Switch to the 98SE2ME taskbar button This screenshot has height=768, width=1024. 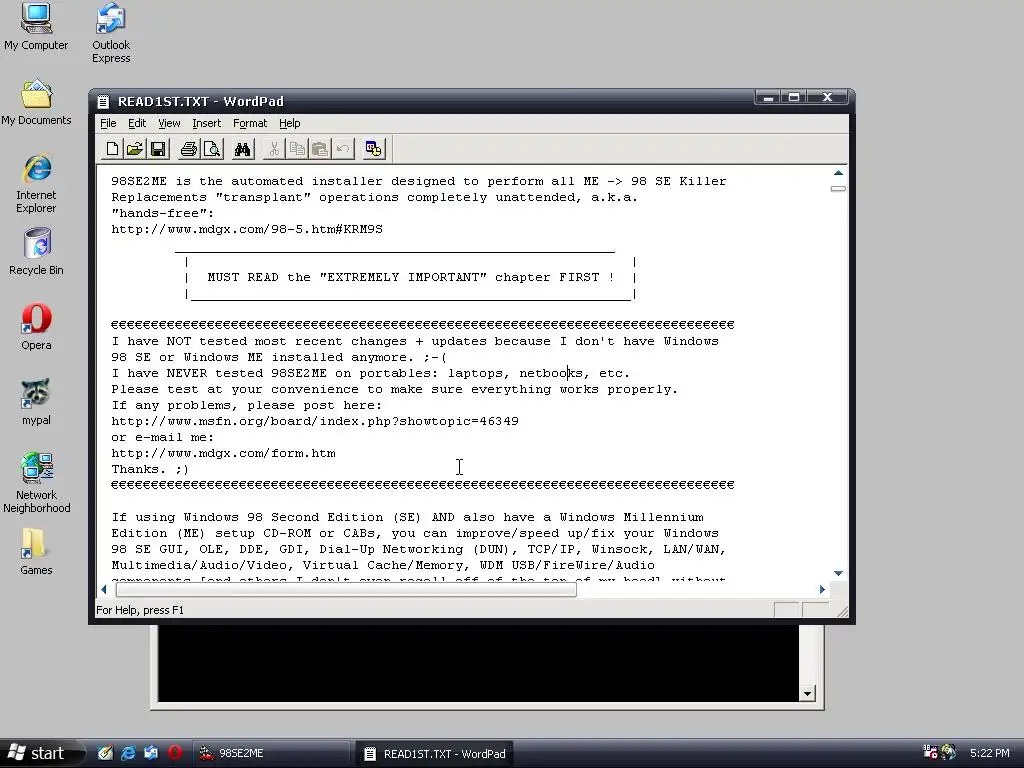pyautogui.click(x=272, y=753)
